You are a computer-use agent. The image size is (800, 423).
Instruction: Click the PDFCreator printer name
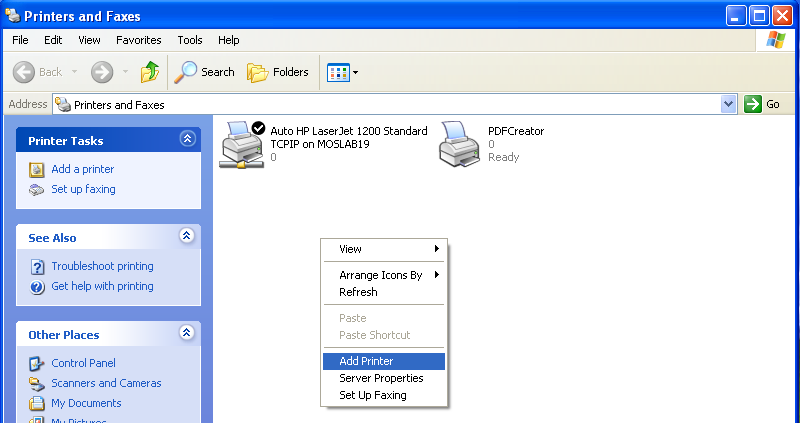coord(516,131)
